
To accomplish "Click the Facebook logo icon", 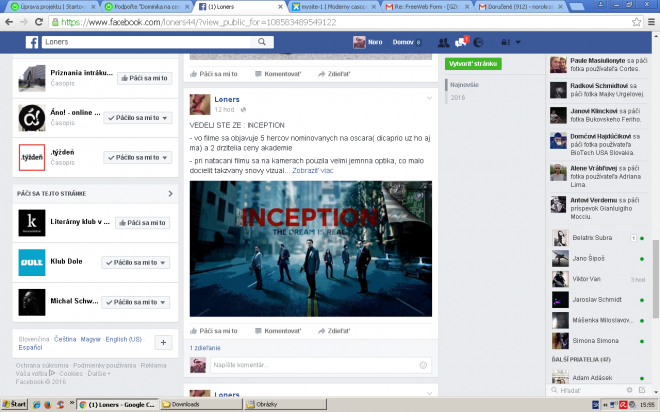I will [32, 42].
